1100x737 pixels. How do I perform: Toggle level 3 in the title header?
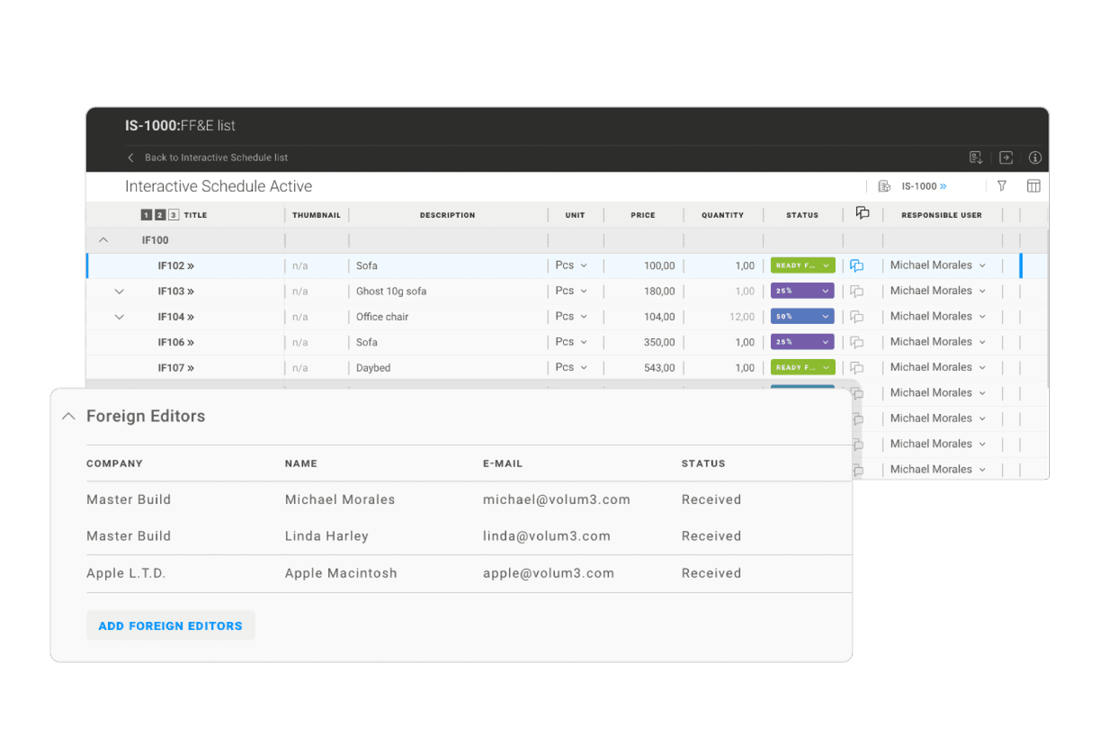pyautogui.click(x=173, y=215)
